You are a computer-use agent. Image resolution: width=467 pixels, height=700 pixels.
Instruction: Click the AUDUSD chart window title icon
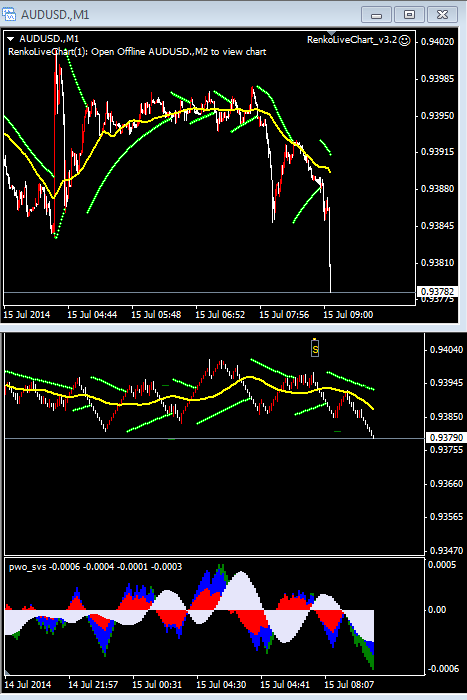tap(9, 14)
